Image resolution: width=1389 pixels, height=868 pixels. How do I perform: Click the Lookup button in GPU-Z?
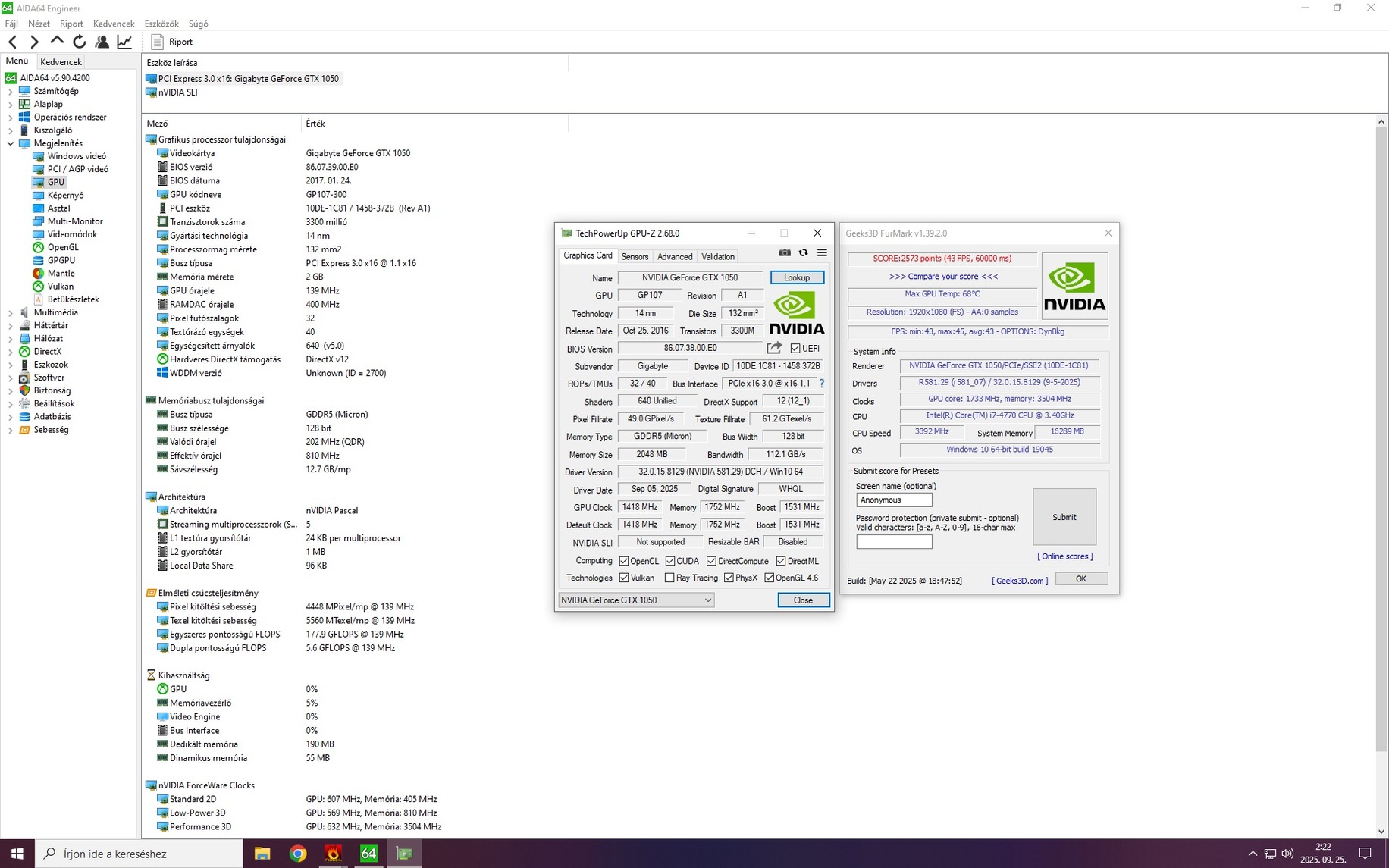(x=797, y=277)
